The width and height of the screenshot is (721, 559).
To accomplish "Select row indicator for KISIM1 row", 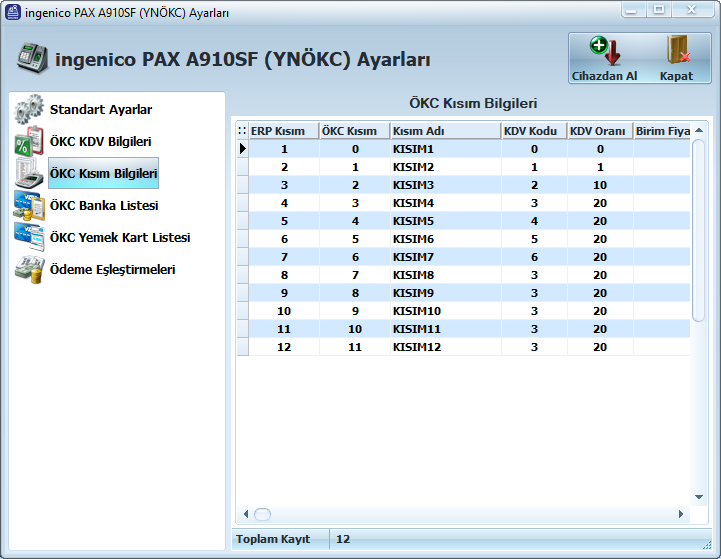I will click(x=243, y=149).
